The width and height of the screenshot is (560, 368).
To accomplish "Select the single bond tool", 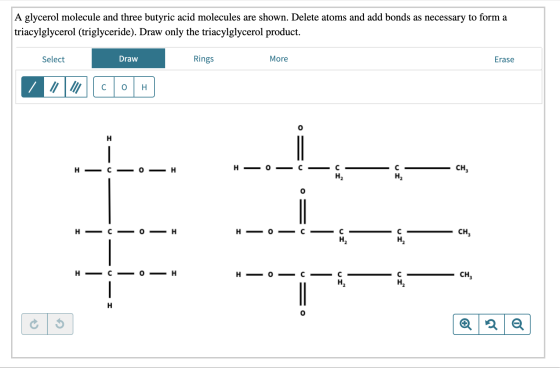I will pyautogui.click(x=32, y=87).
